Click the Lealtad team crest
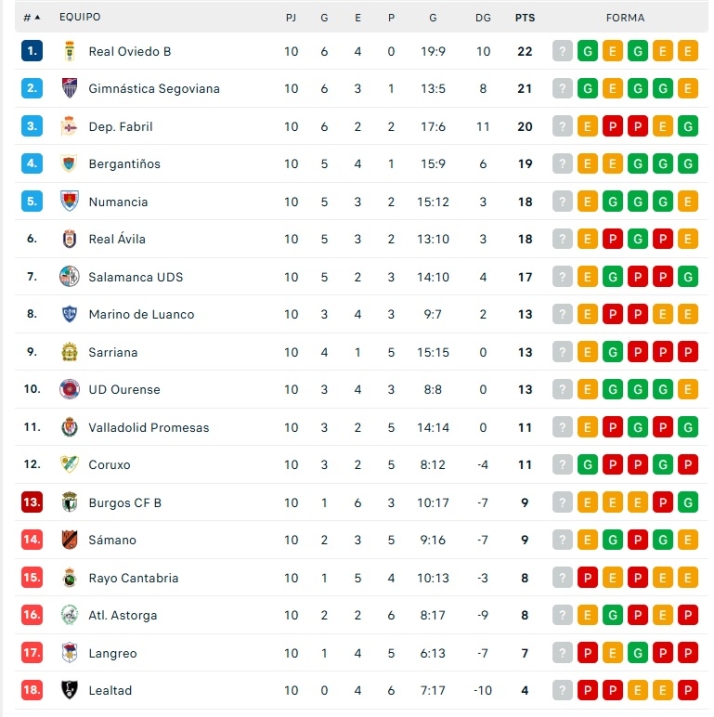The image size is (714, 717). coord(69,690)
